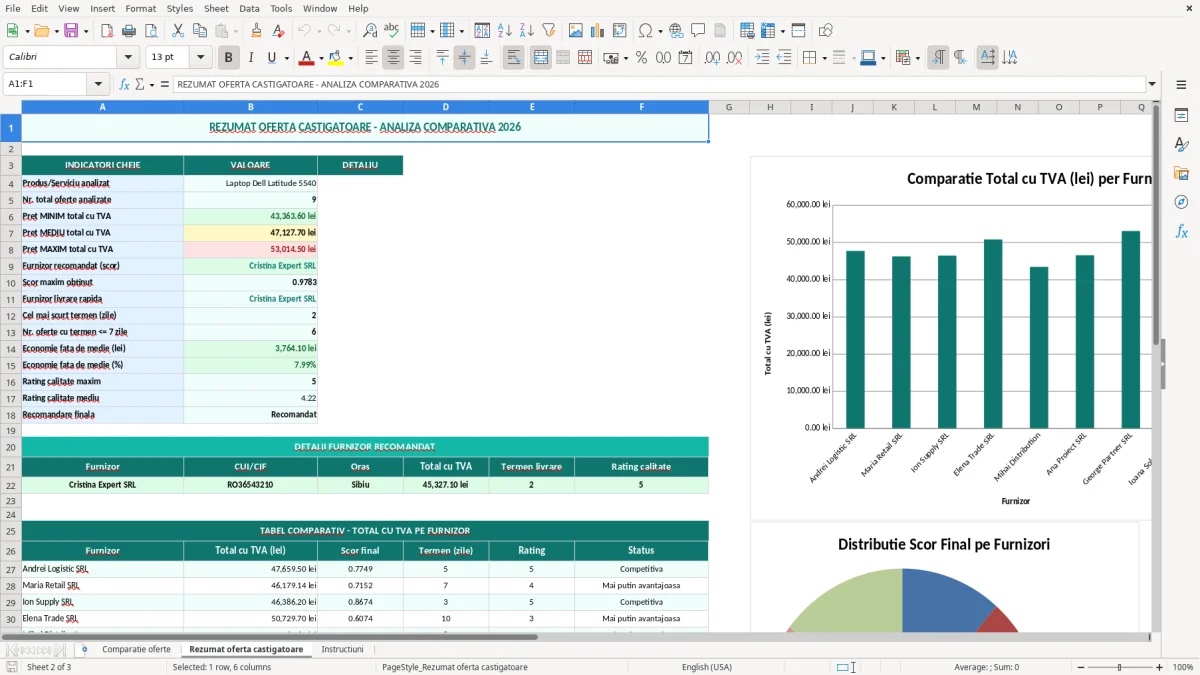Increase cell indent
Screen dimensions: 1200x675
762,58
